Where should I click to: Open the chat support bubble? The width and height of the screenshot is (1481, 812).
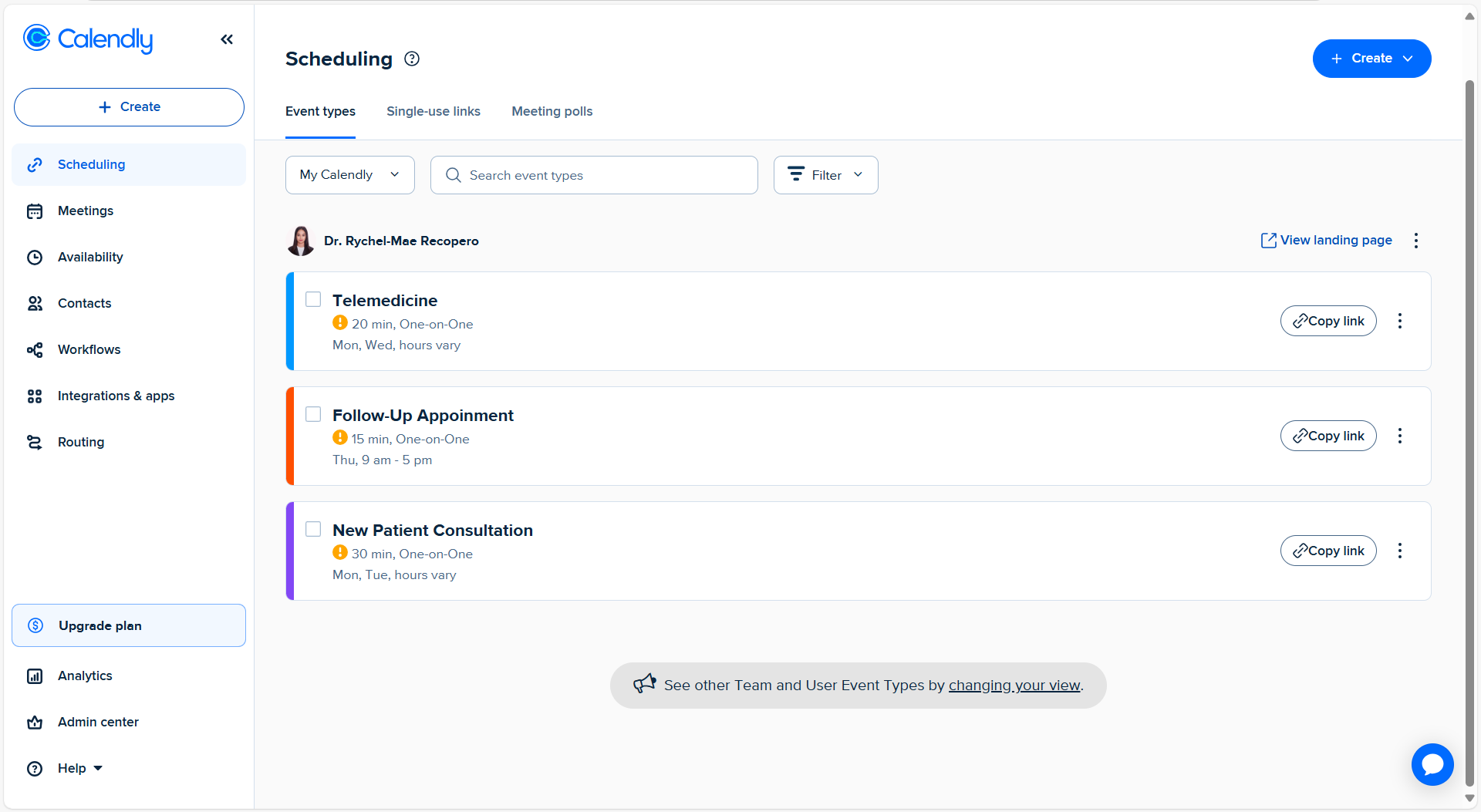coord(1432,764)
